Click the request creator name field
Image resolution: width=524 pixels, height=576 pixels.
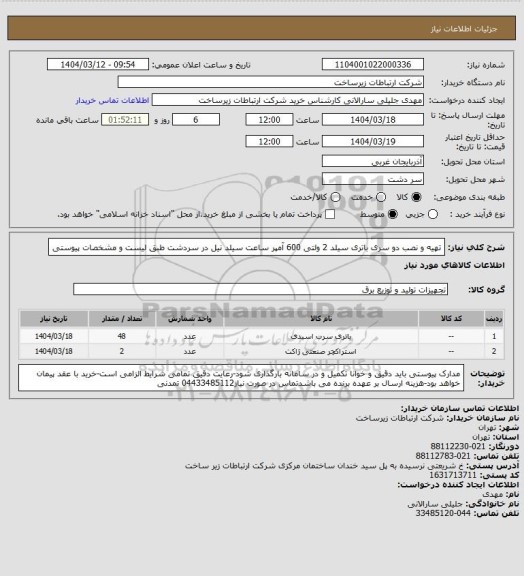pos(288,100)
